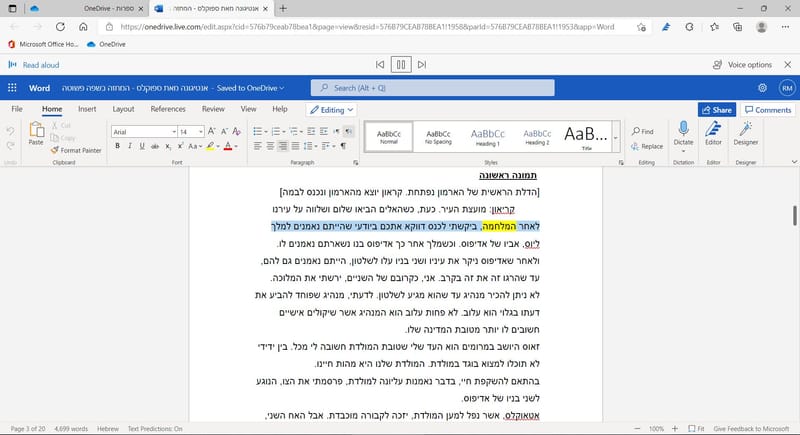Set right-to-left text direction

click(x=348, y=132)
